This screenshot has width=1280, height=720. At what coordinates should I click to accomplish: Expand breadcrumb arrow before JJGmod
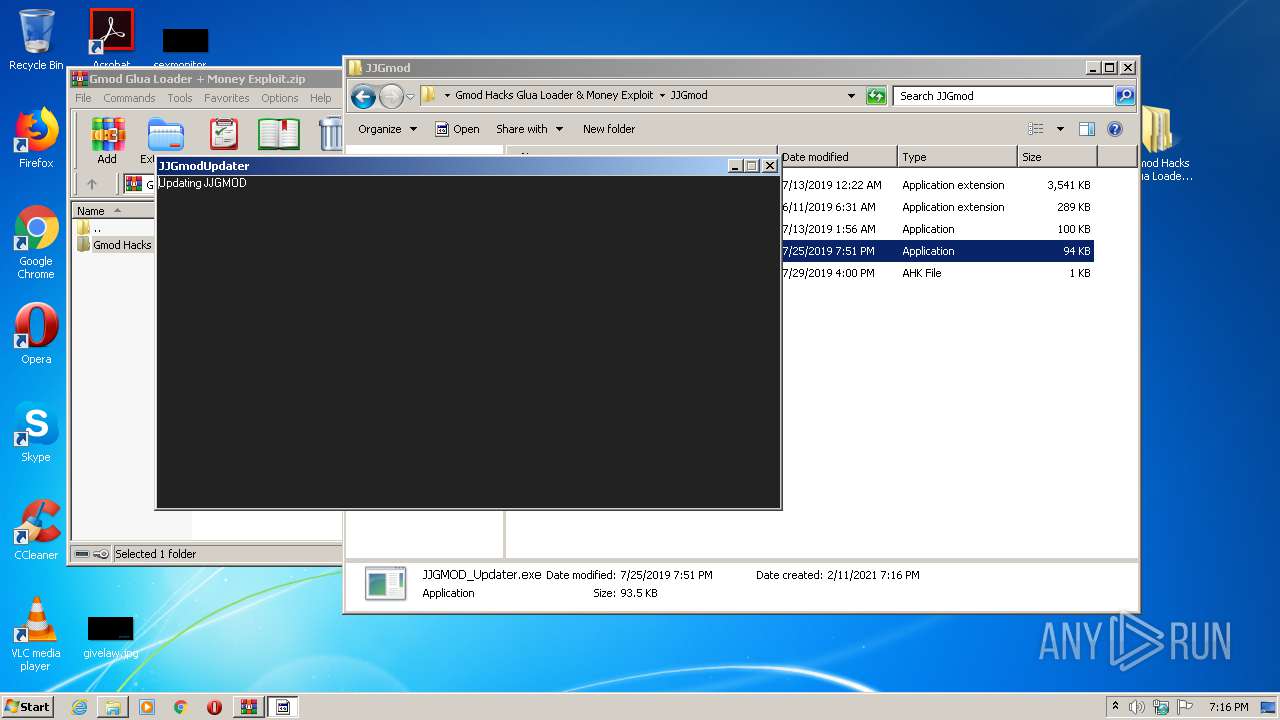point(662,96)
